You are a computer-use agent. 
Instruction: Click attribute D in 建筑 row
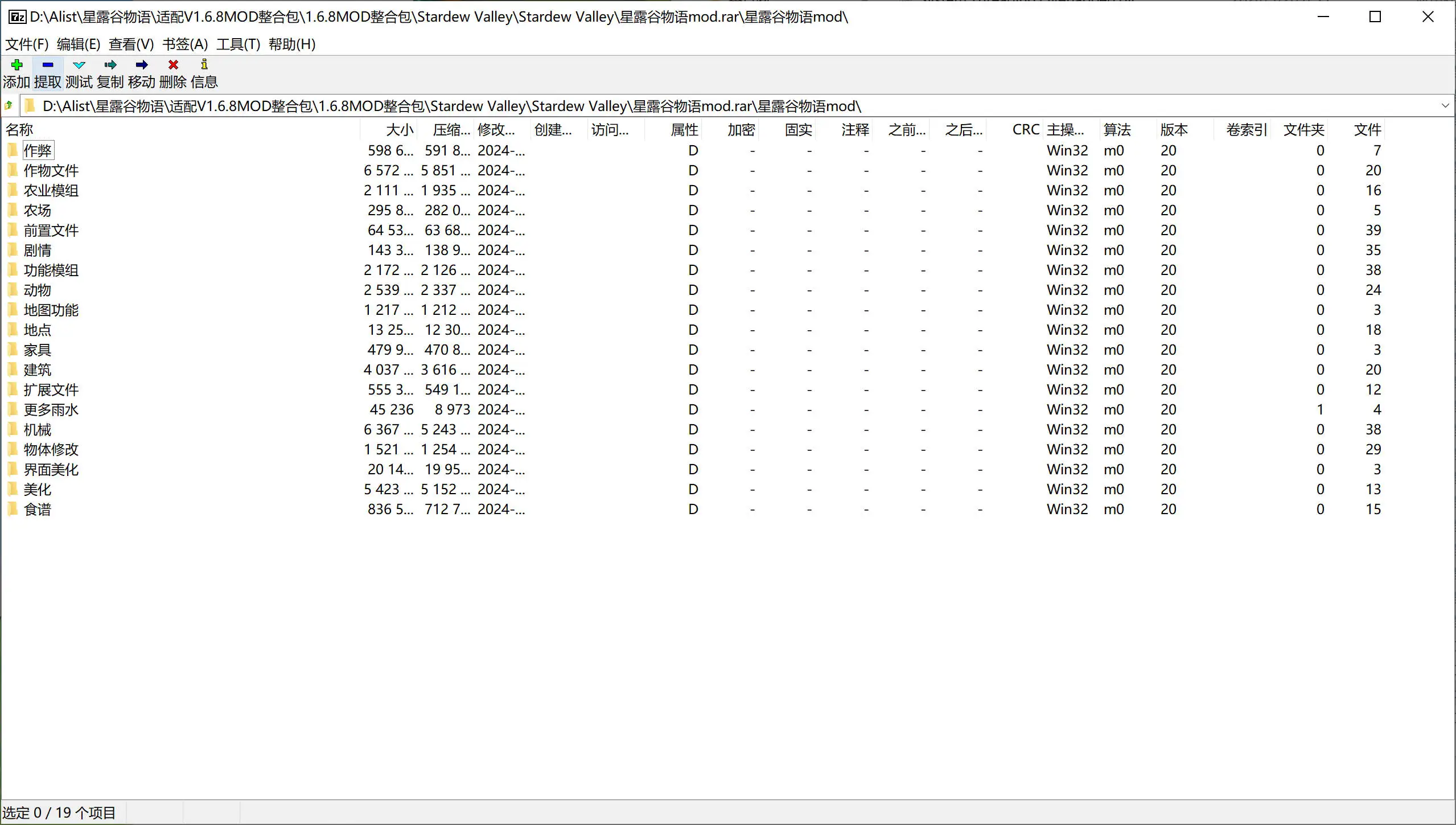pos(693,370)
